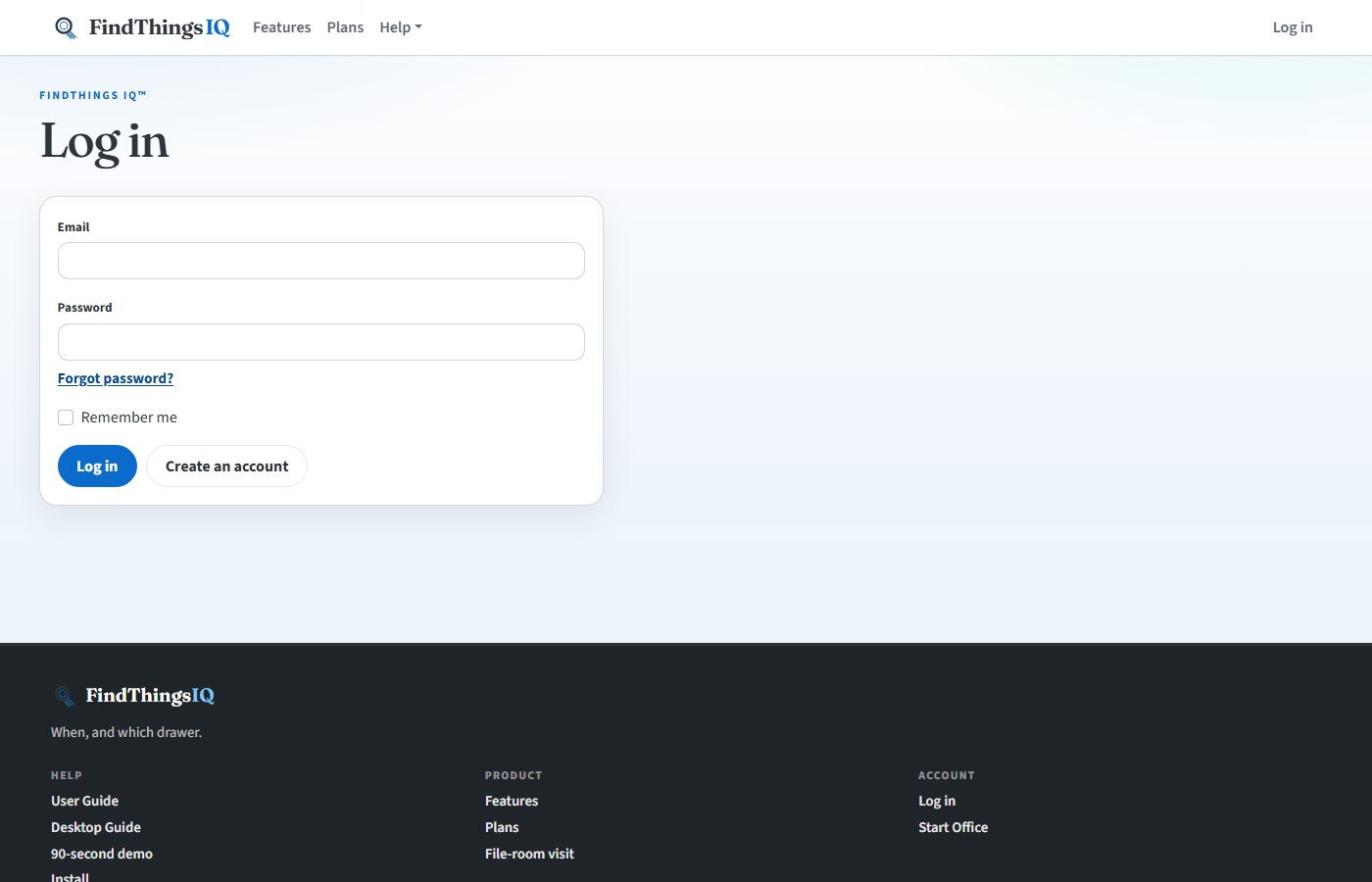
Task: Click the FindThingsIQ brand name in the header
Action: 160,27
